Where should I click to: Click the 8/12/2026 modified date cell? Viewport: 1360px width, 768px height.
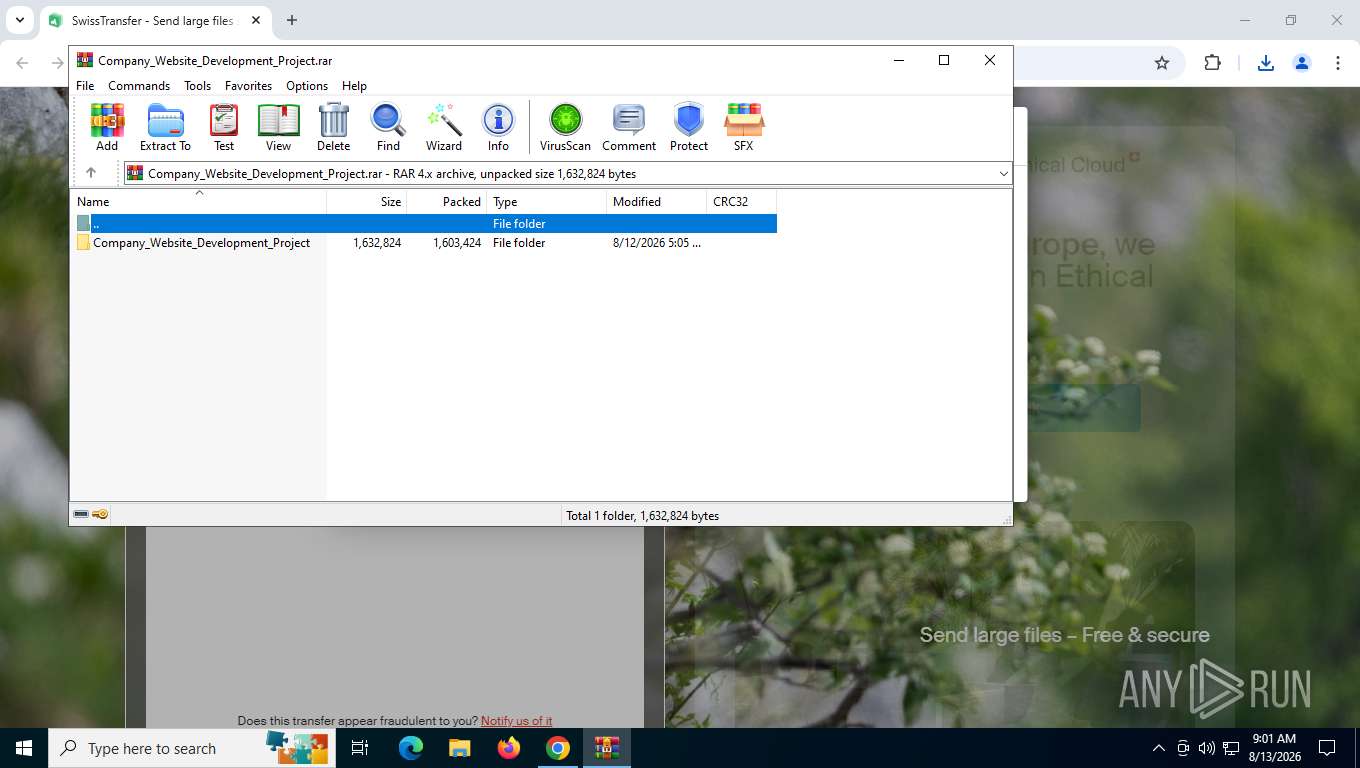(657, 243)
